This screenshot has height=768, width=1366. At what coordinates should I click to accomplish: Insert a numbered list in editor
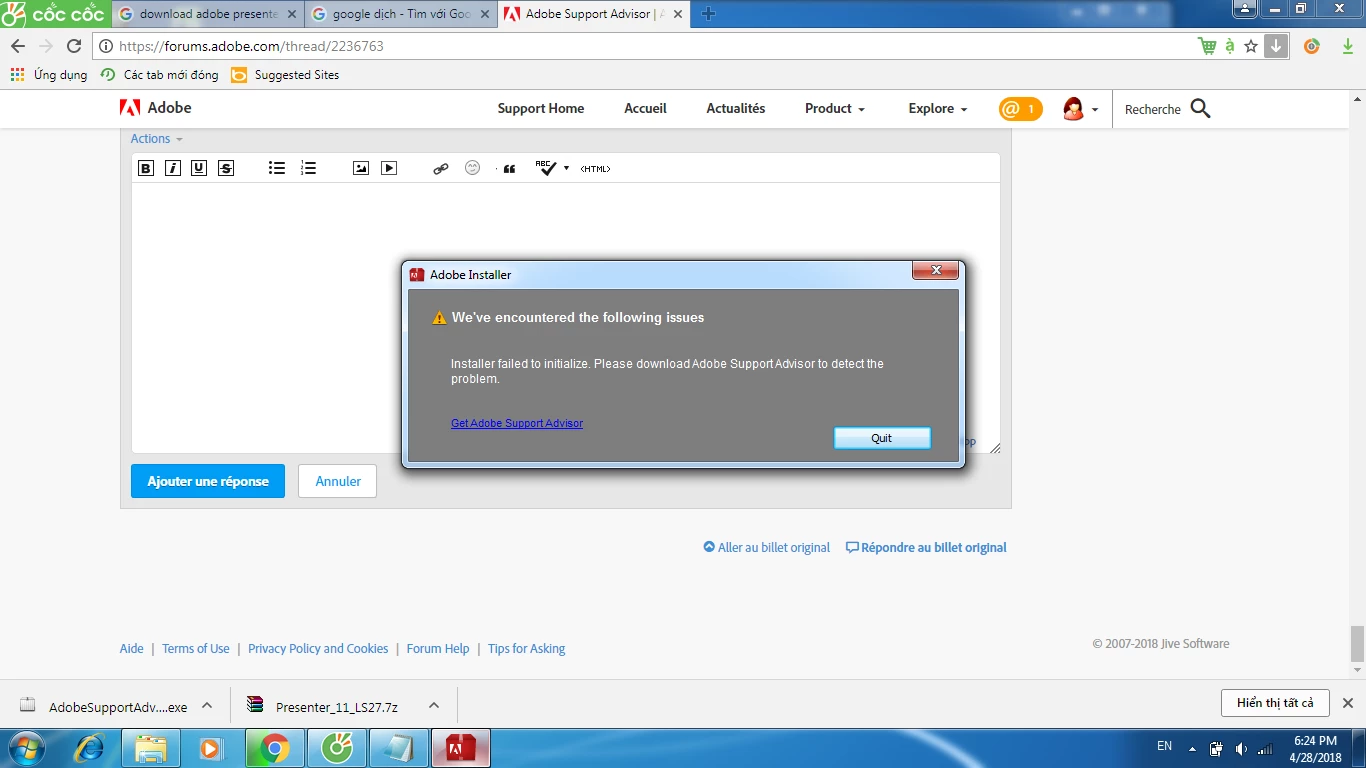tap(308, 168)
